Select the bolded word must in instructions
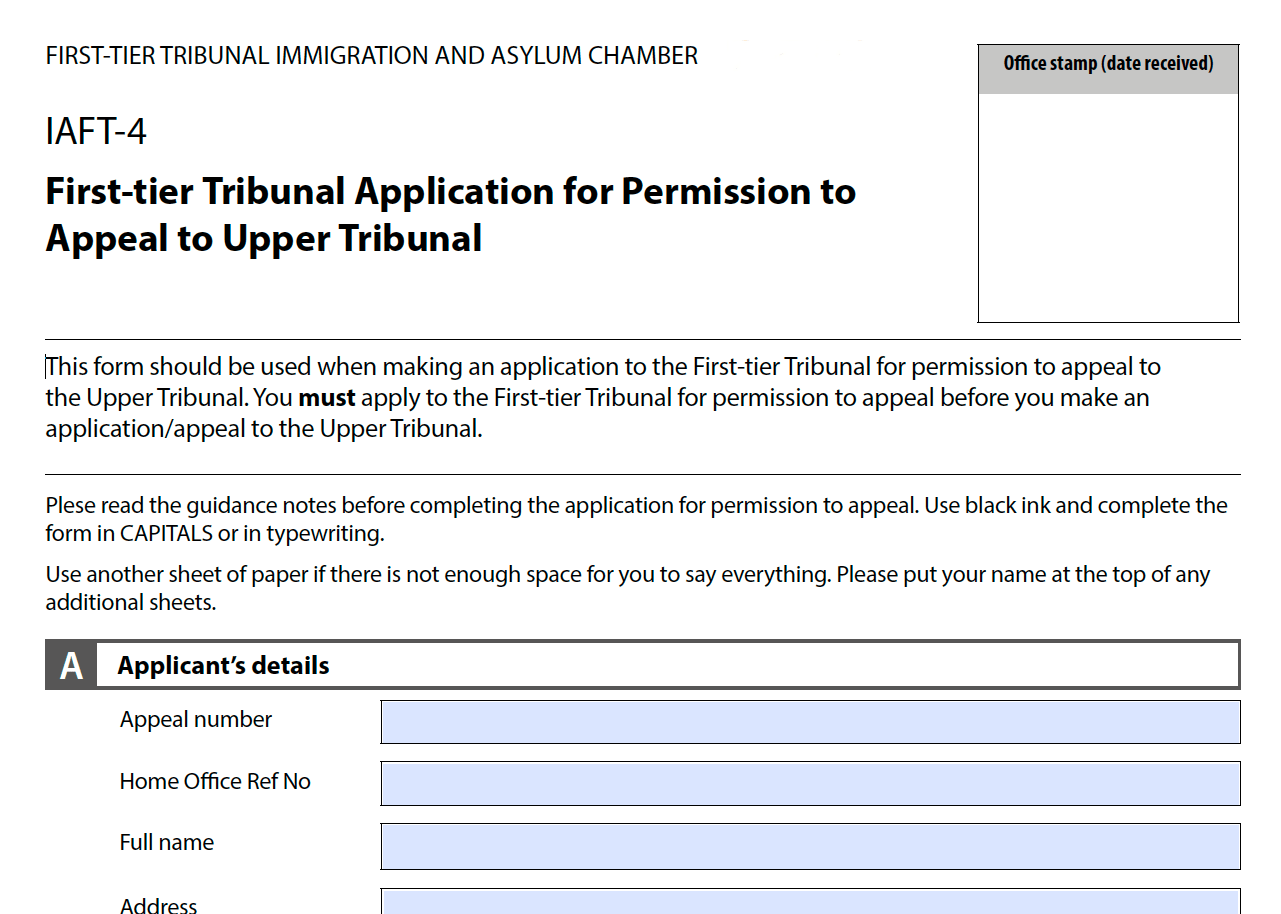Image resolution: width=1281 pixels, height=914 pixels. coord(330,397)
